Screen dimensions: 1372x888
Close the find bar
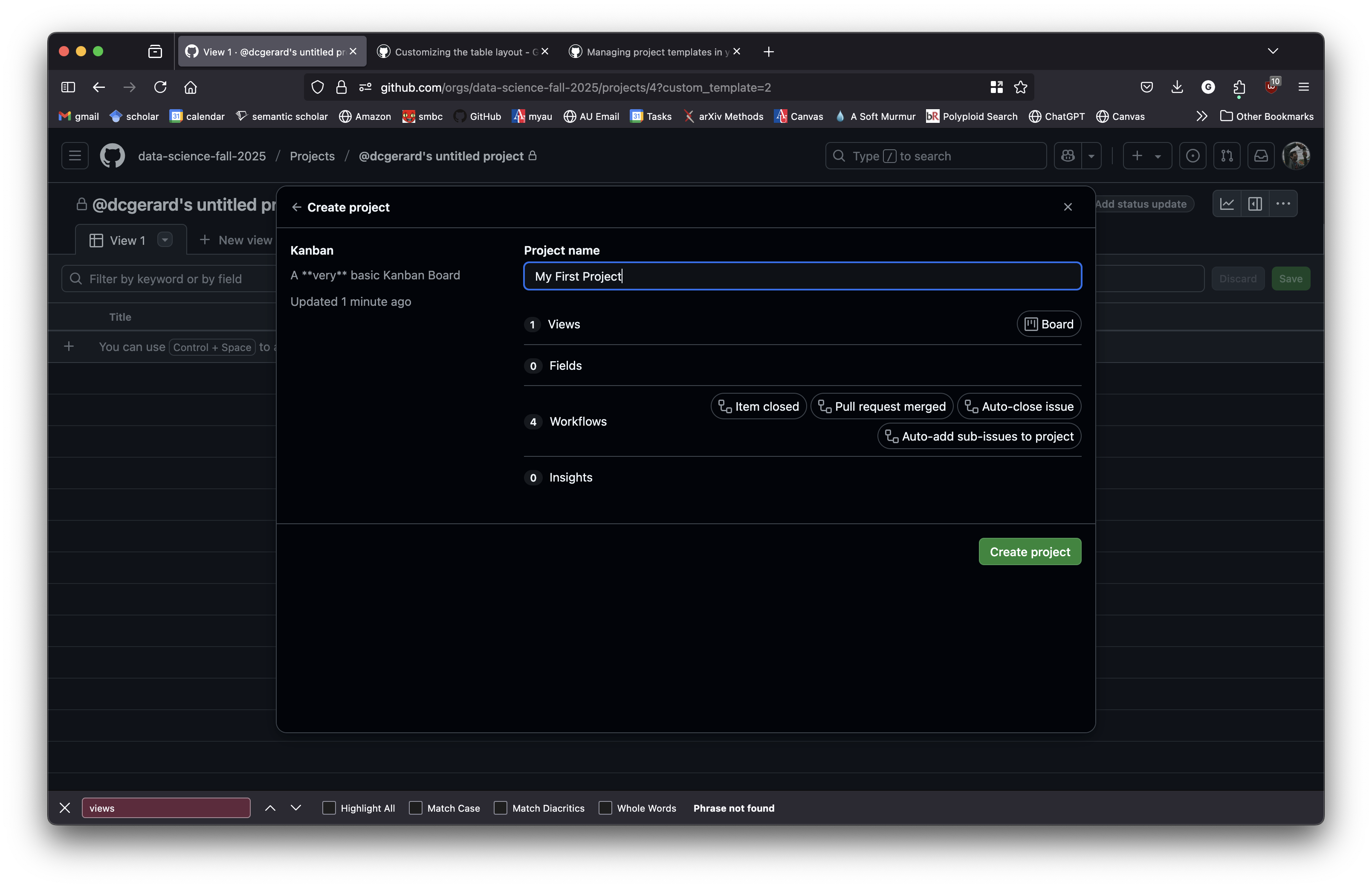[64, 808]
